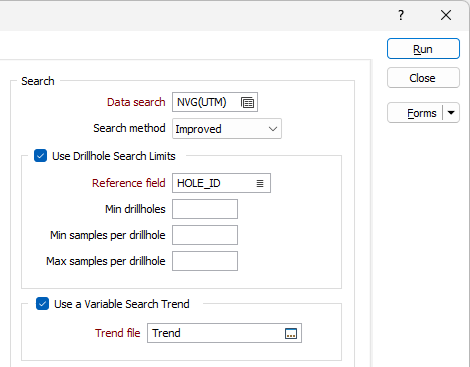The height and width of the screenshot is (367, 470).
Task: Click the Search group label
Action: pos(38,81)
